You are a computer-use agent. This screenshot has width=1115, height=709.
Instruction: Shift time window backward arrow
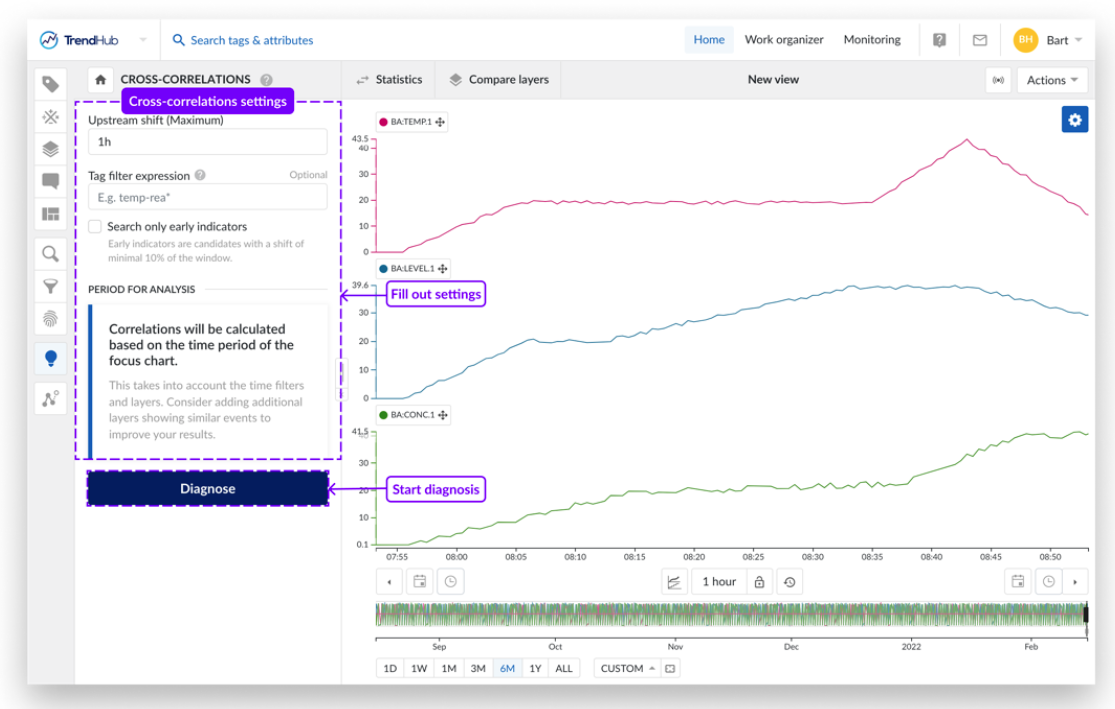click(389, 582)
